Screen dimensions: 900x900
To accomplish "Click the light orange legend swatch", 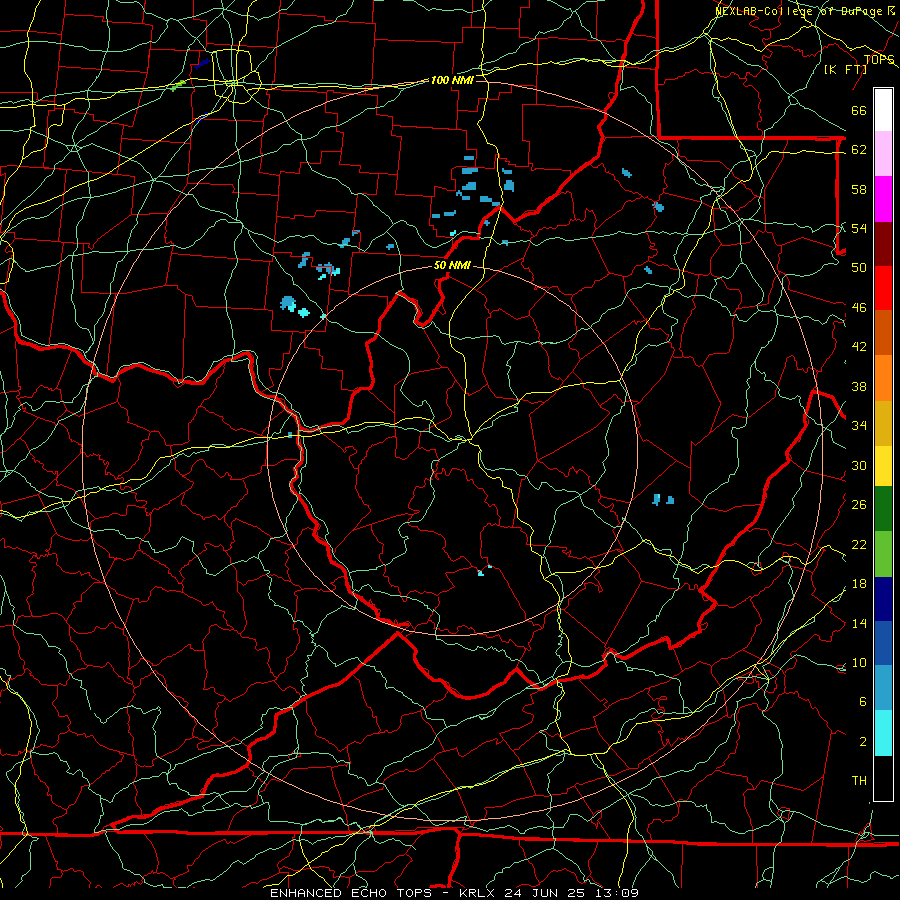I will pos(883,378).
